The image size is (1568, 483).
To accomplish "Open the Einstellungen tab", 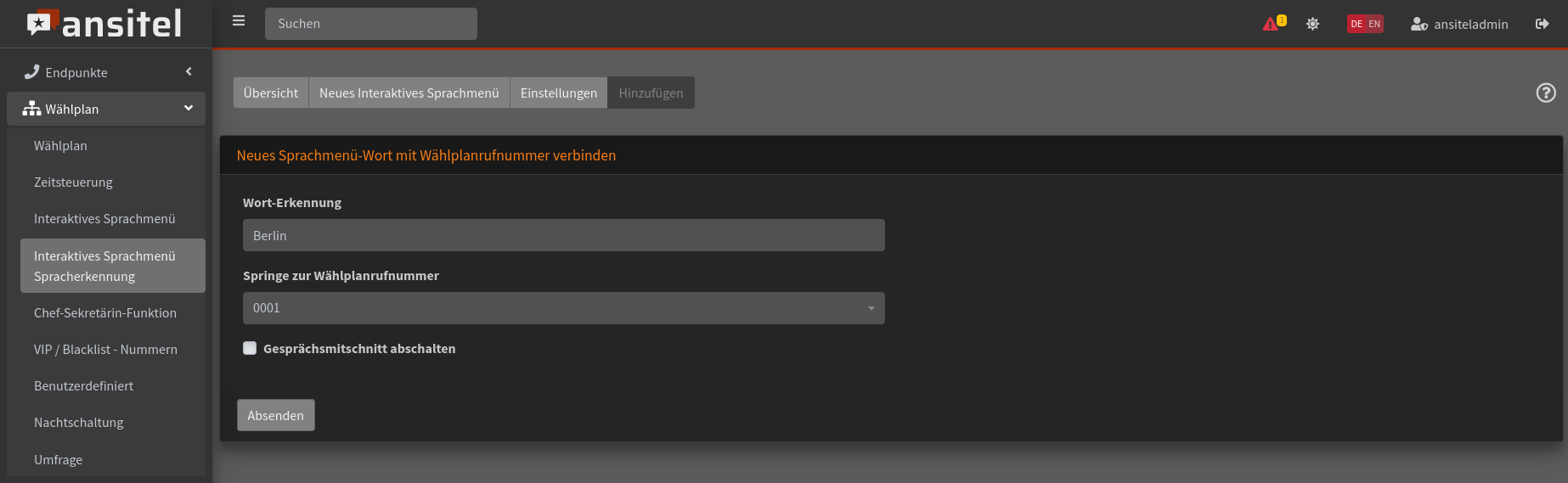I will pos(558,93).
